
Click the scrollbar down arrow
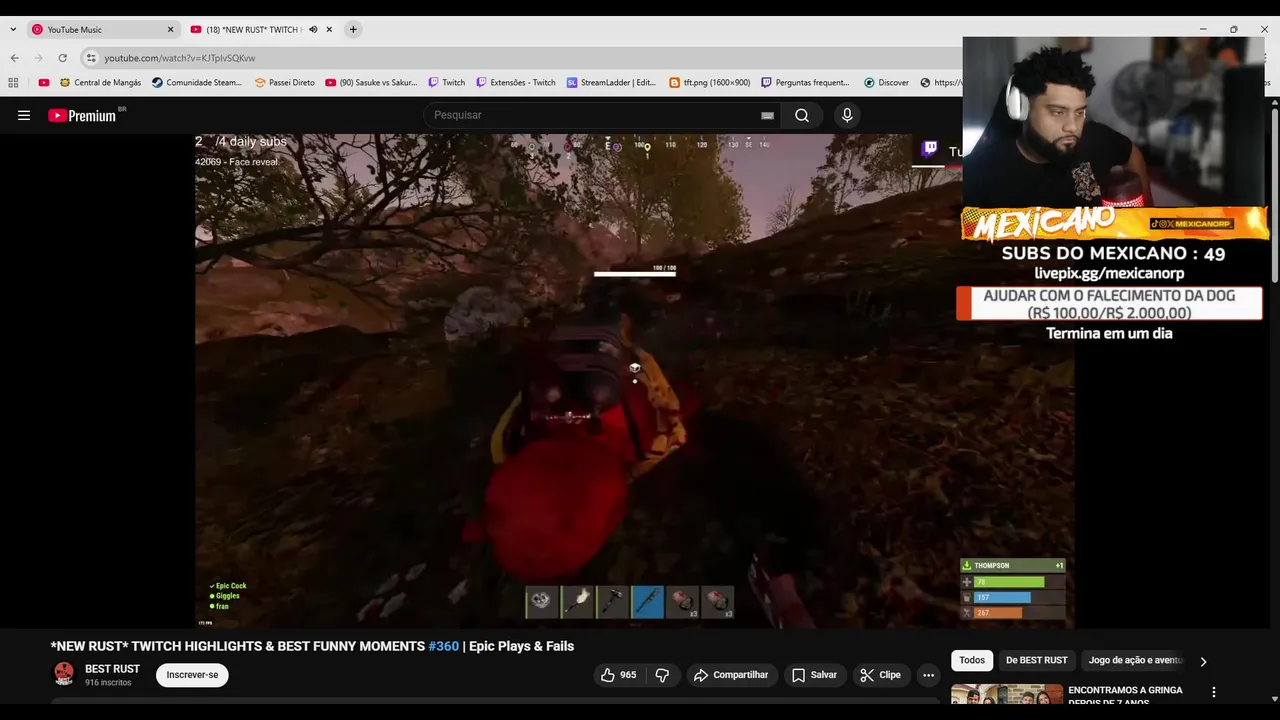pyautogui.click(x=1274, y=699)
